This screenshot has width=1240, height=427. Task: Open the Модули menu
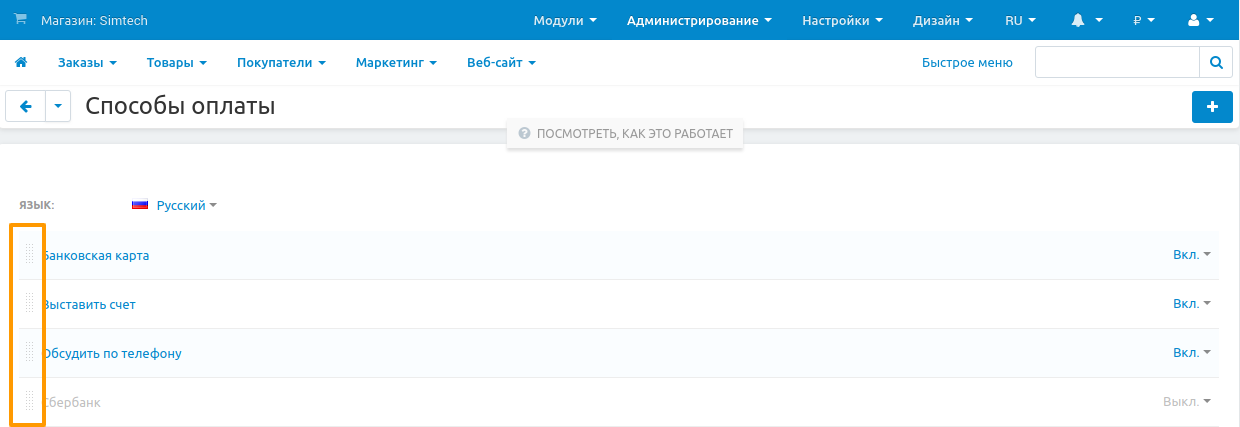(x=565, y=20)
